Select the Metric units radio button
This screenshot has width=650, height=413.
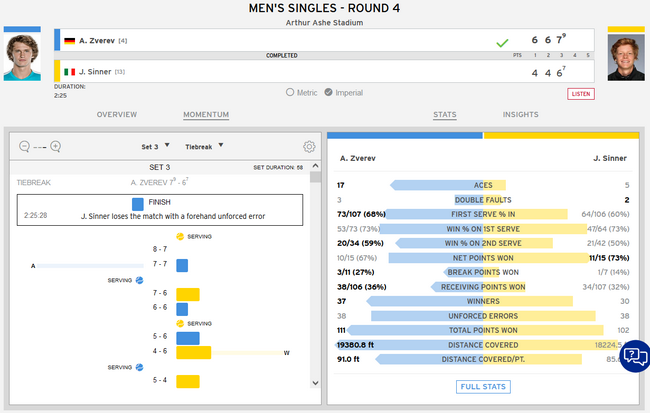coord(288,93)
